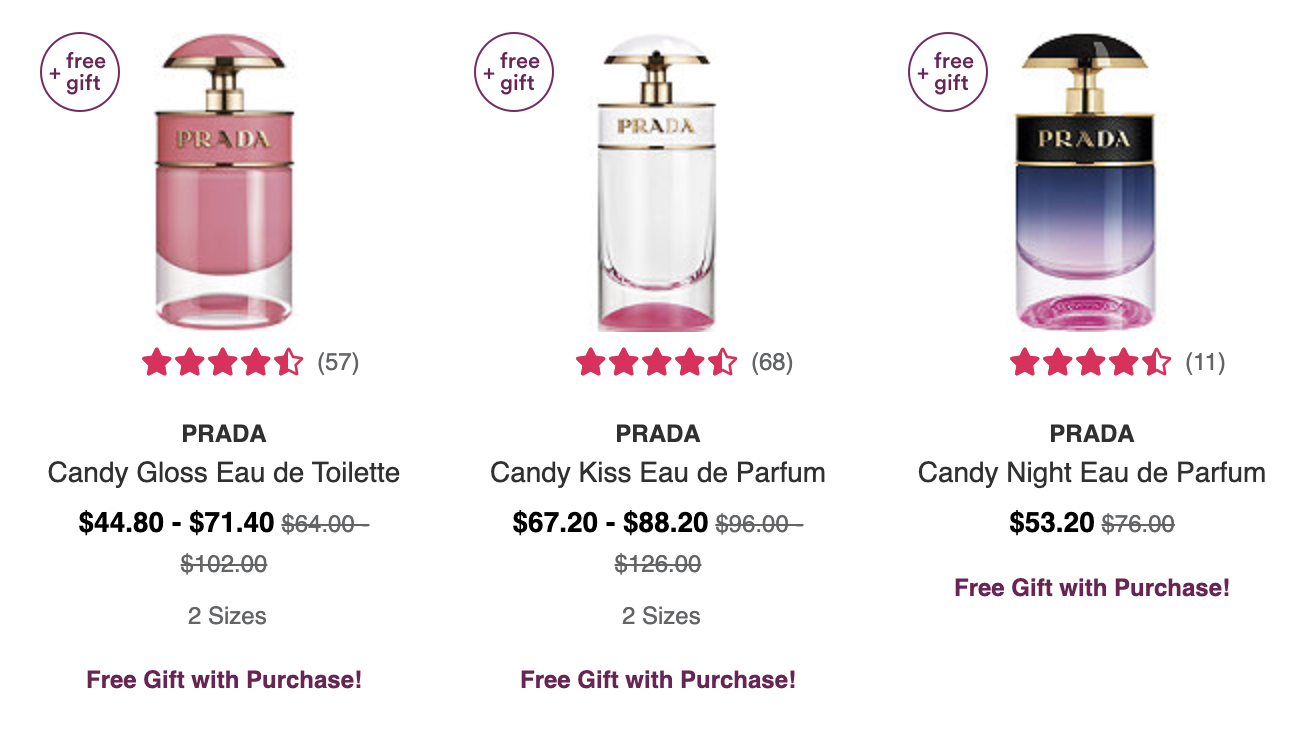
Task: Open Candy Night Eau de Parfum link
Action: (x=1092, y=472)
